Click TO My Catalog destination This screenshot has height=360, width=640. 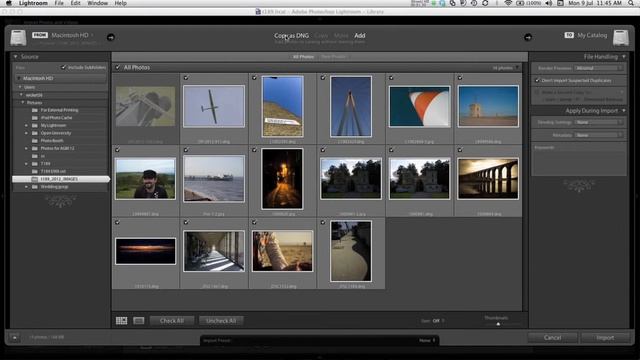click(586, 36)
